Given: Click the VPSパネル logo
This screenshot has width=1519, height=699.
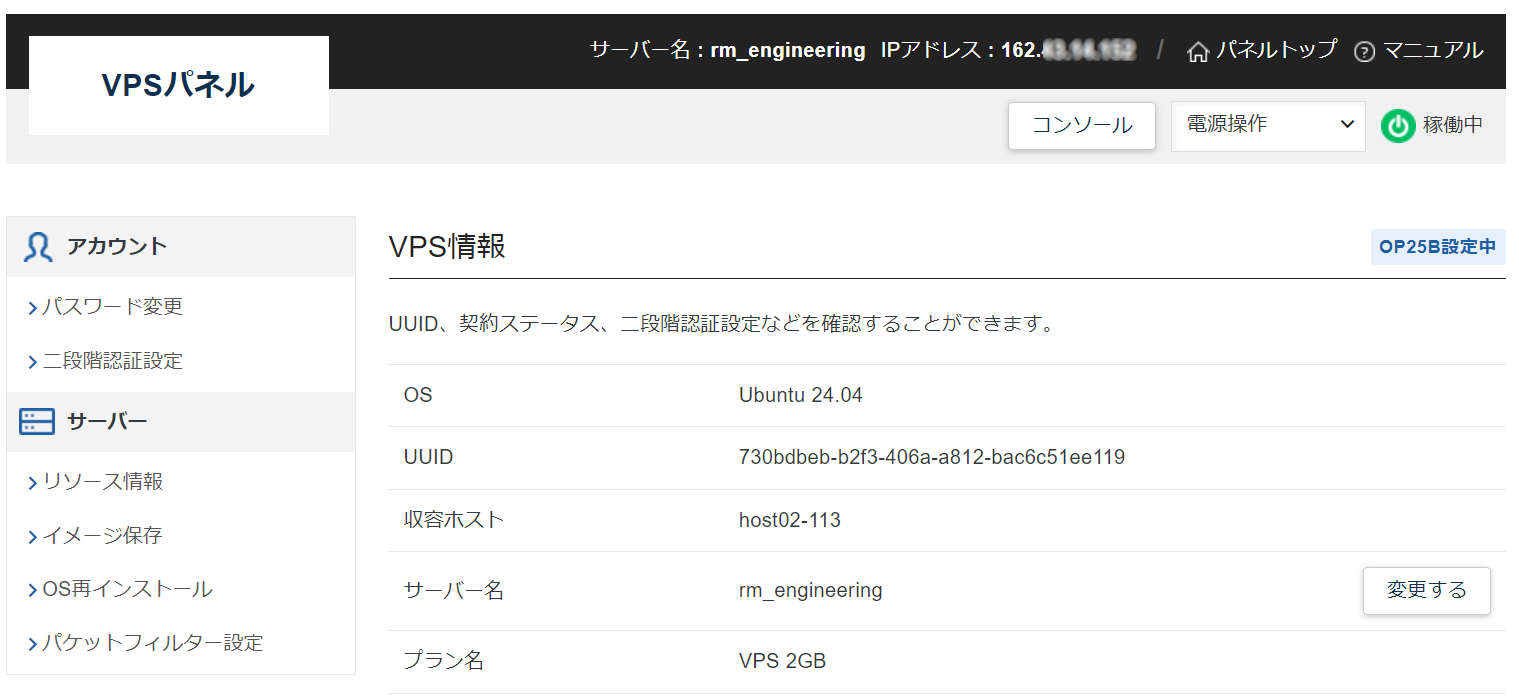Looking at the screenshot, I should 178,85.
